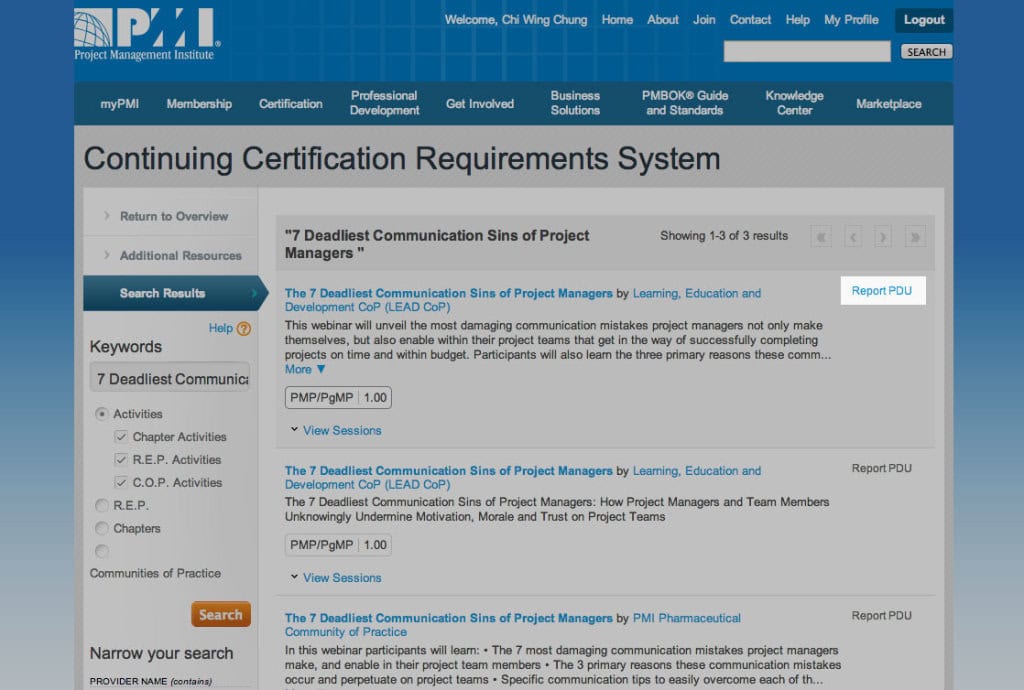Click first result PMP/PgMP 1.00 badge
The height and width of the screenshot is (690, 1024).
click(x=338, y=398)
